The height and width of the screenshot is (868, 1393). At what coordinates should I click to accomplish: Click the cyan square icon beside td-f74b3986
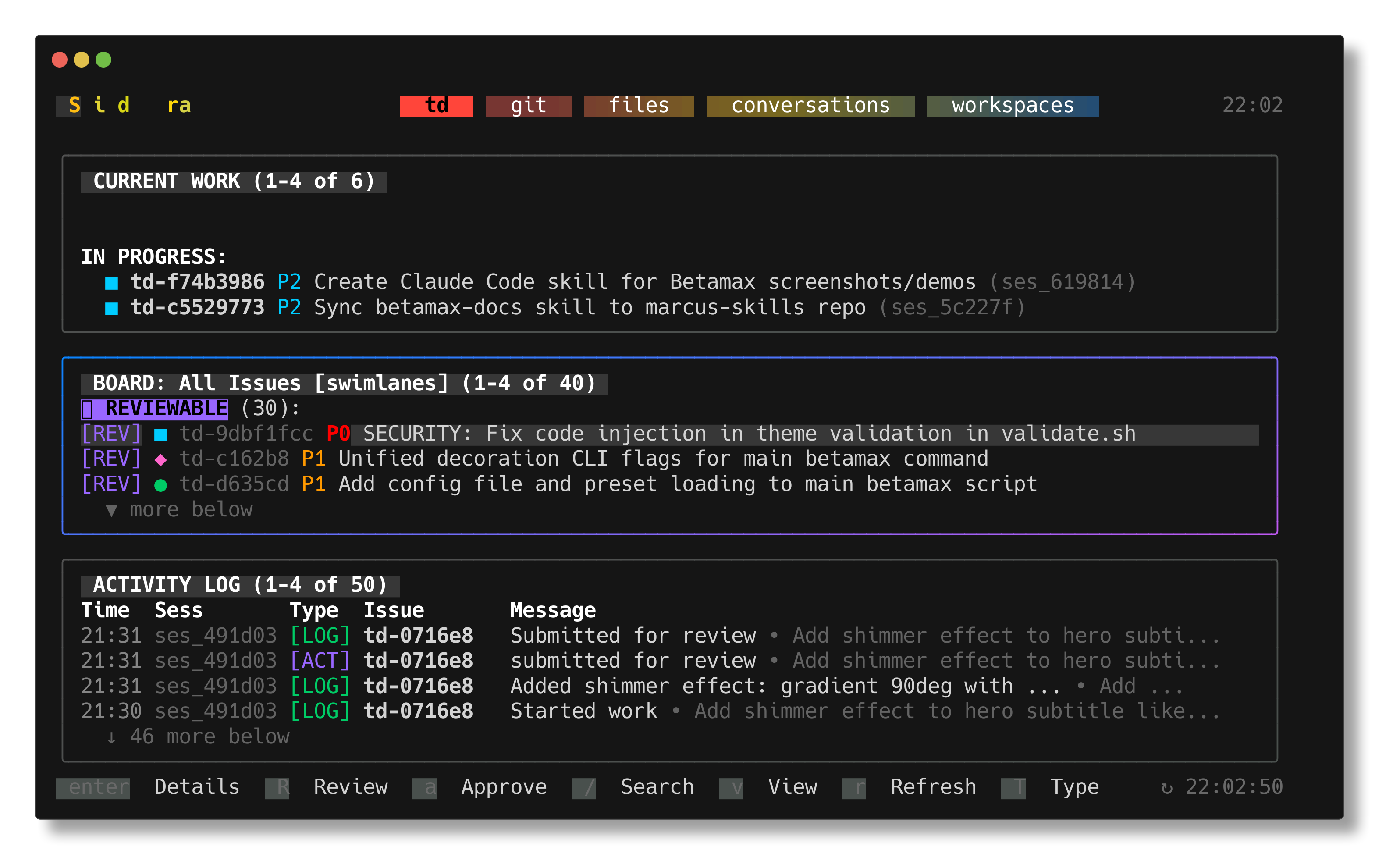click(x=111, y=283)
